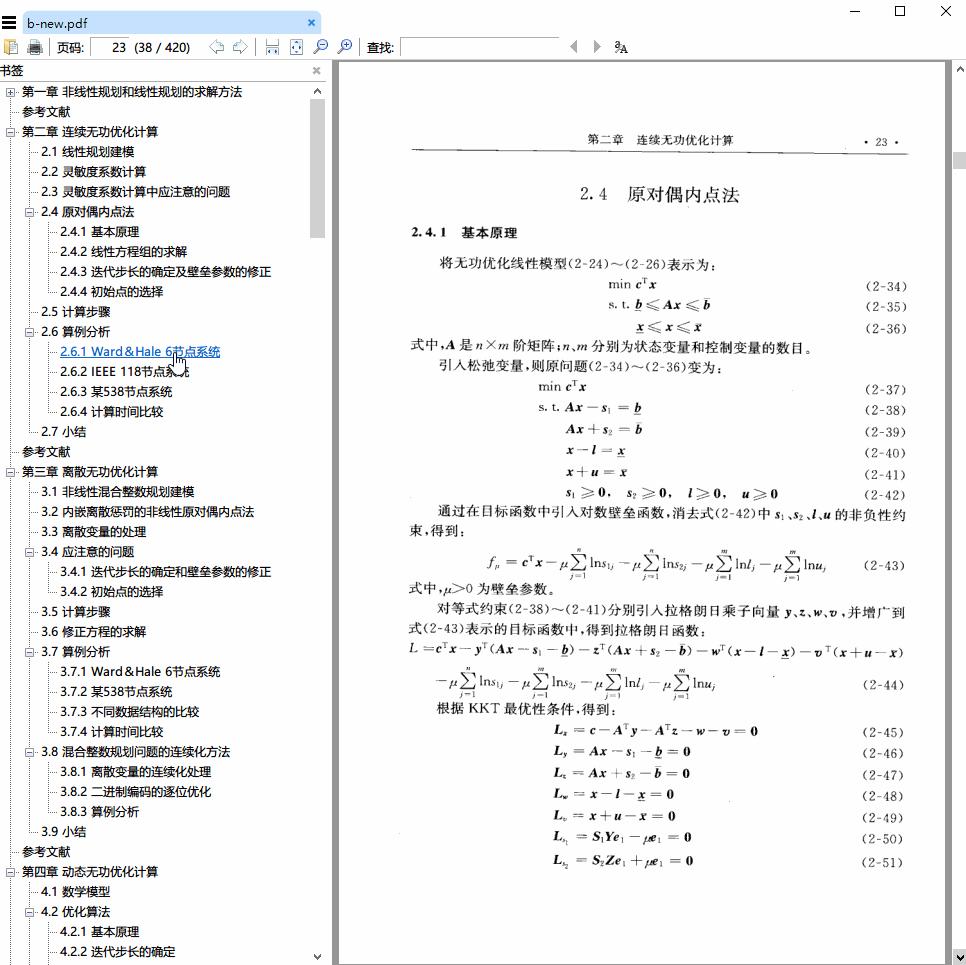
Task: Open bookmark 3.4.2 初始点的选择
Action: tap(112, 592)
